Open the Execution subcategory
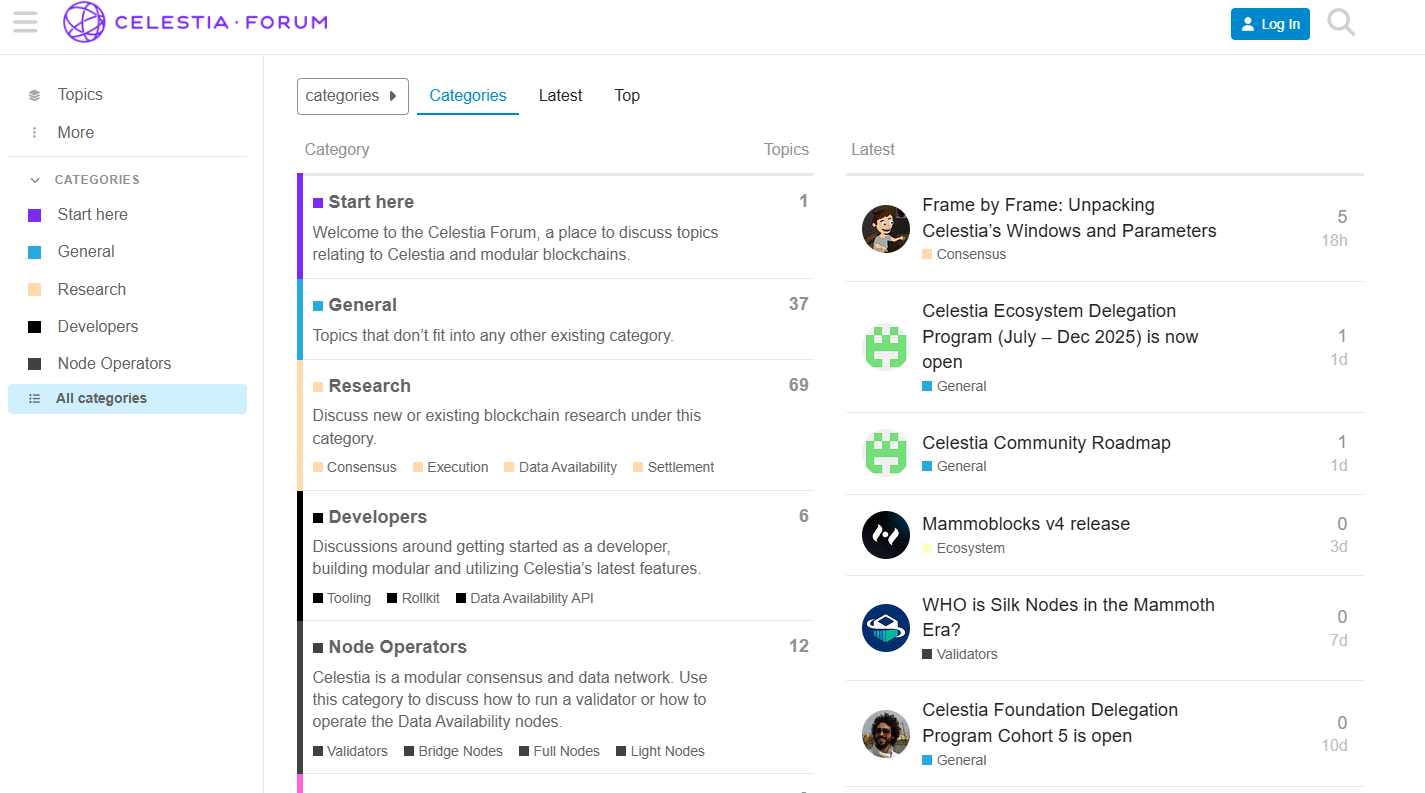1425x793 pixels. pyautogui.click(x=451, y=467)
